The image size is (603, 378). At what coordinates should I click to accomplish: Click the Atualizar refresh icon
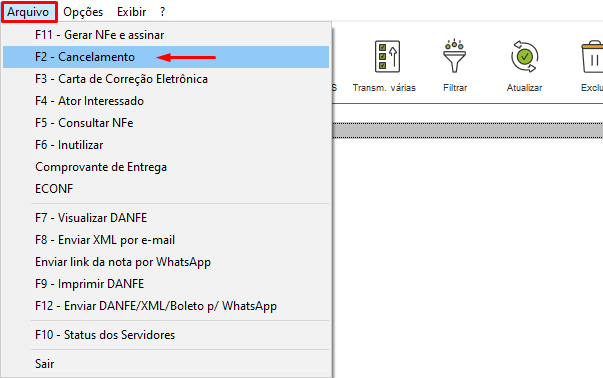pos(525,57)
